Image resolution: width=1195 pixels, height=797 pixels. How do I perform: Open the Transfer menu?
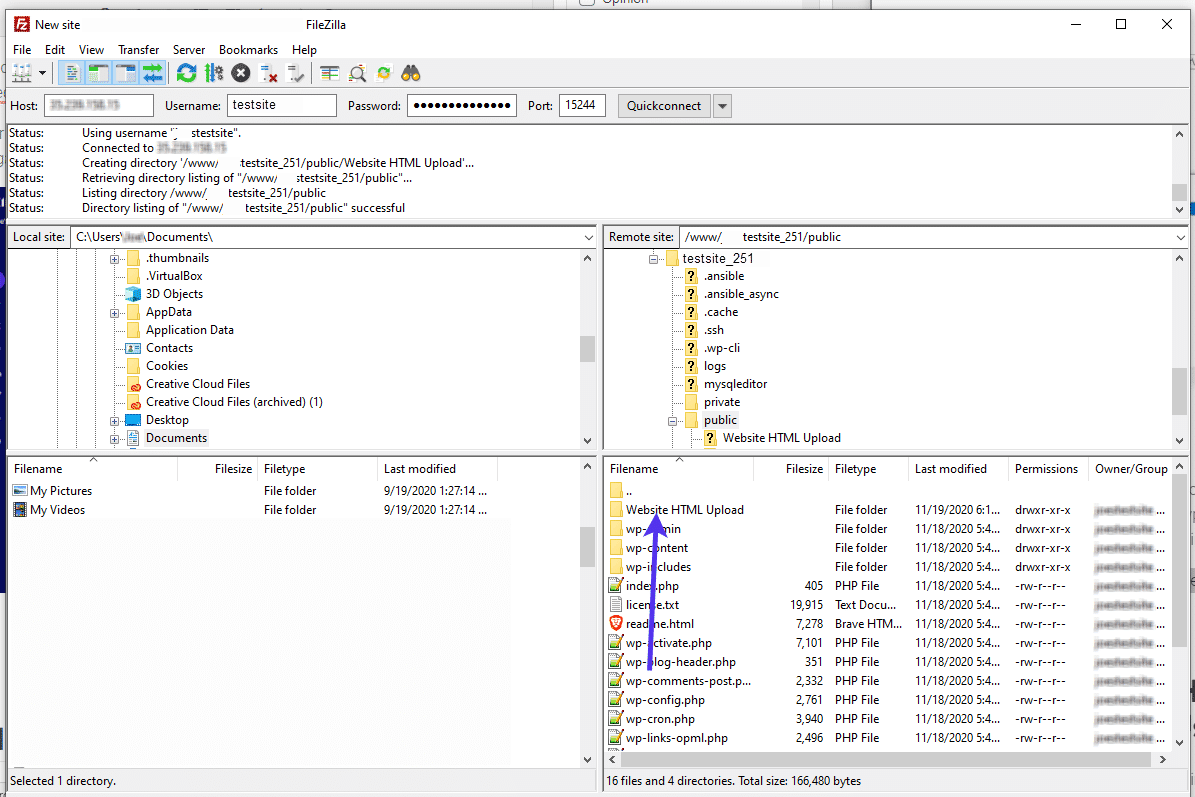(138, 49)
